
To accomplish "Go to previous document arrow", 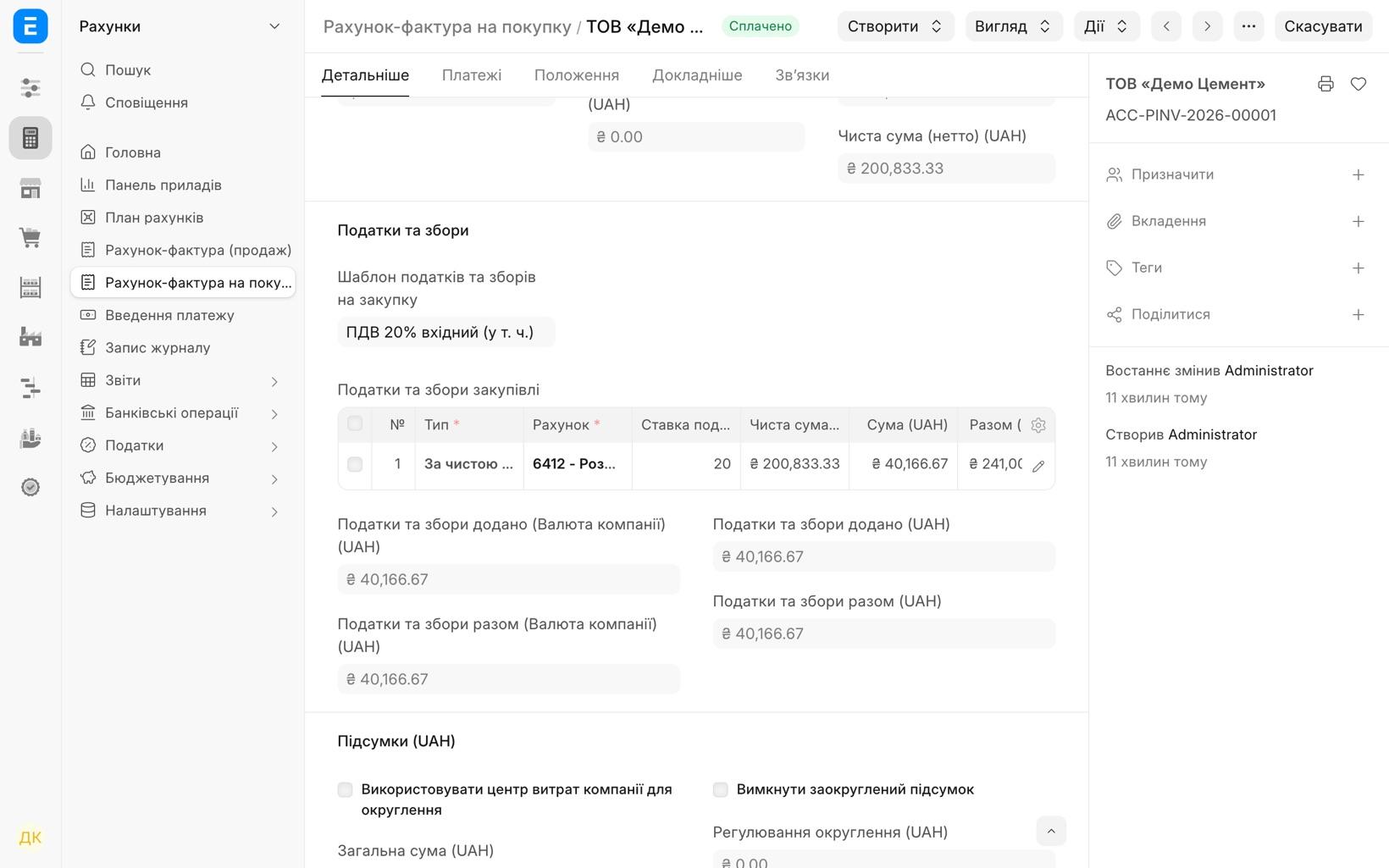I will (x=1166, y=26).
